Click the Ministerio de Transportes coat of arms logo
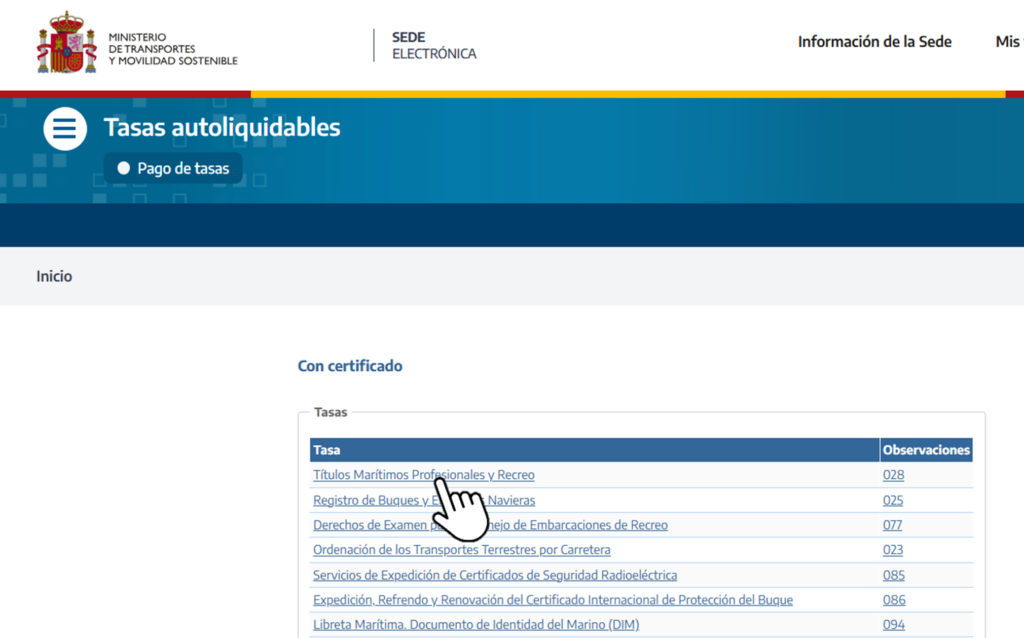Viewport: 1024px width, 638px height. click(66, 42)
